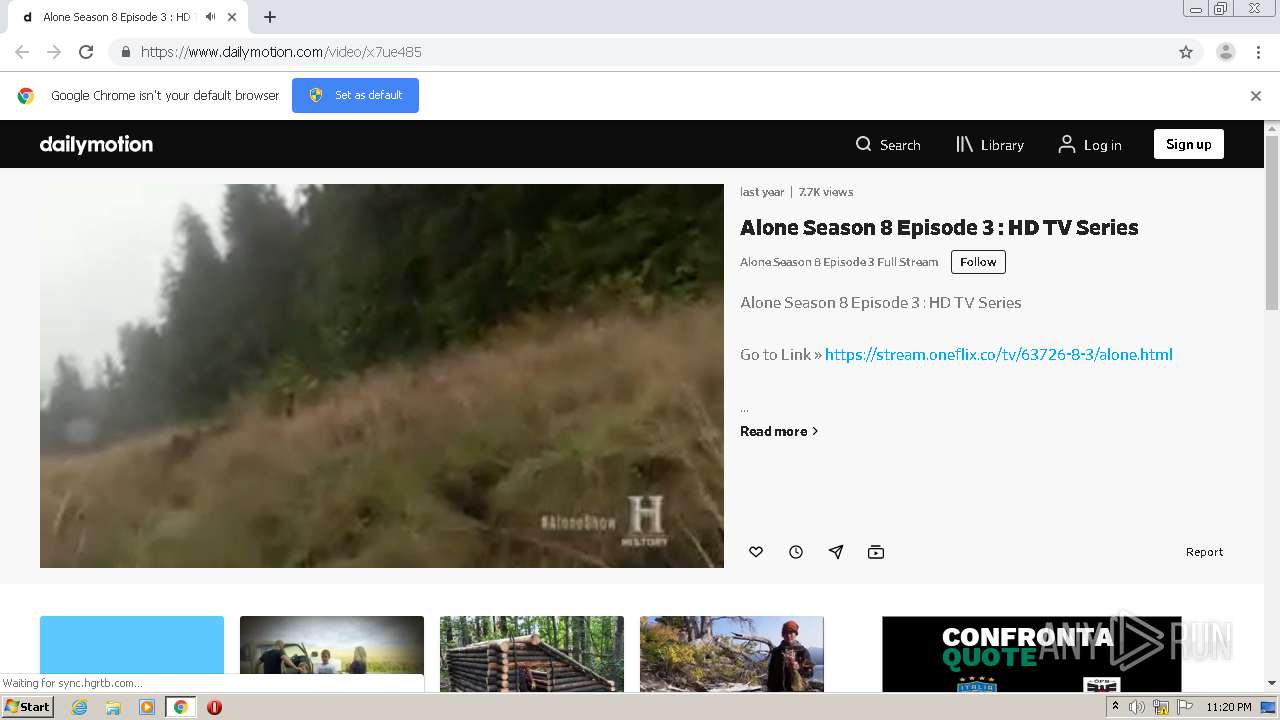Launch Internet Explorer from taskbar
Image resolution: width=1280 pixels, height=720 pixels.
pyautogui.click(x=79, y=707)
